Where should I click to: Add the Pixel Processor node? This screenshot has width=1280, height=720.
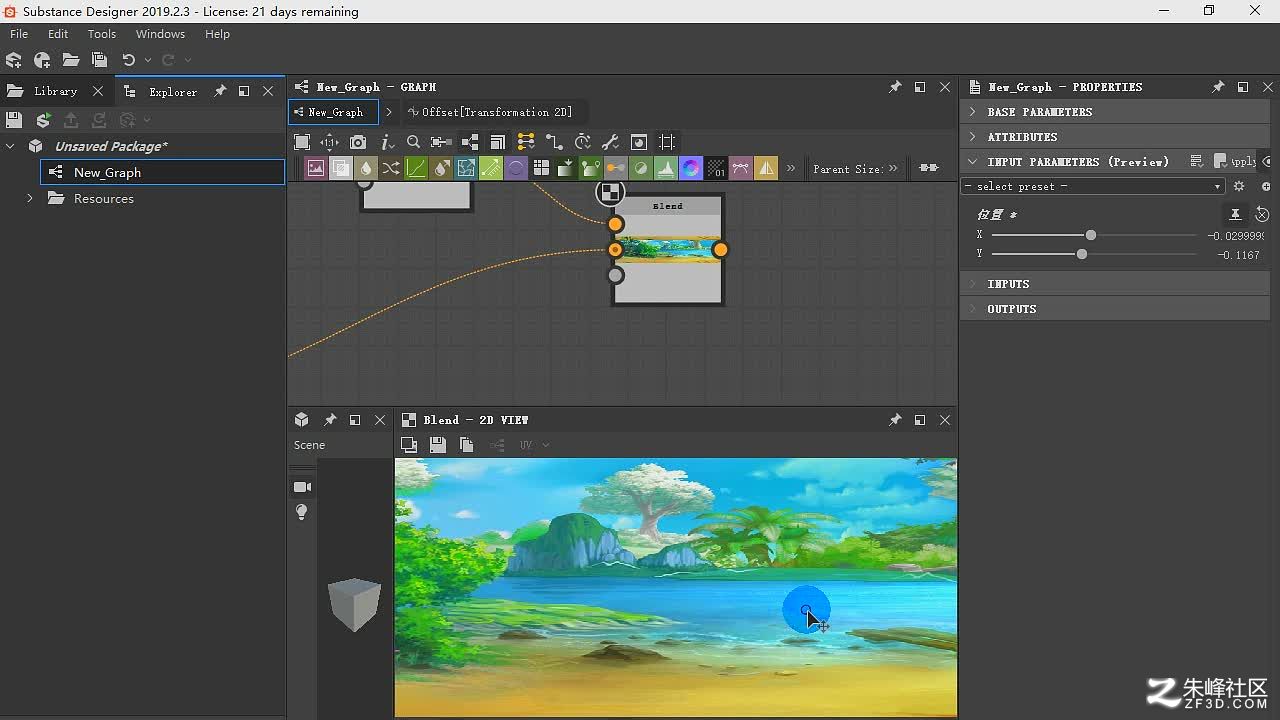click(x=715, y=168)
